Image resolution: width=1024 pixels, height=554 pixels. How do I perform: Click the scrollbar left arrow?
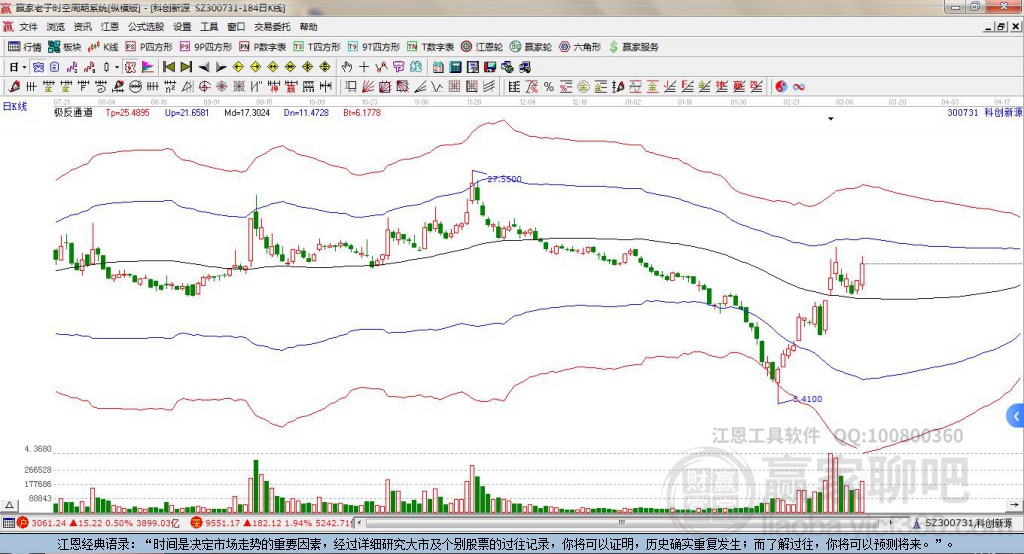click(360, 523)
